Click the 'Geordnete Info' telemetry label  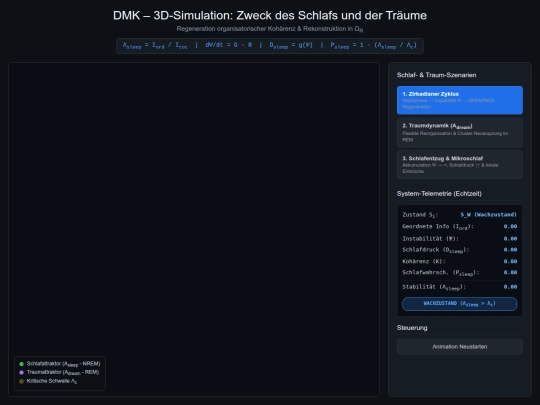438,227
